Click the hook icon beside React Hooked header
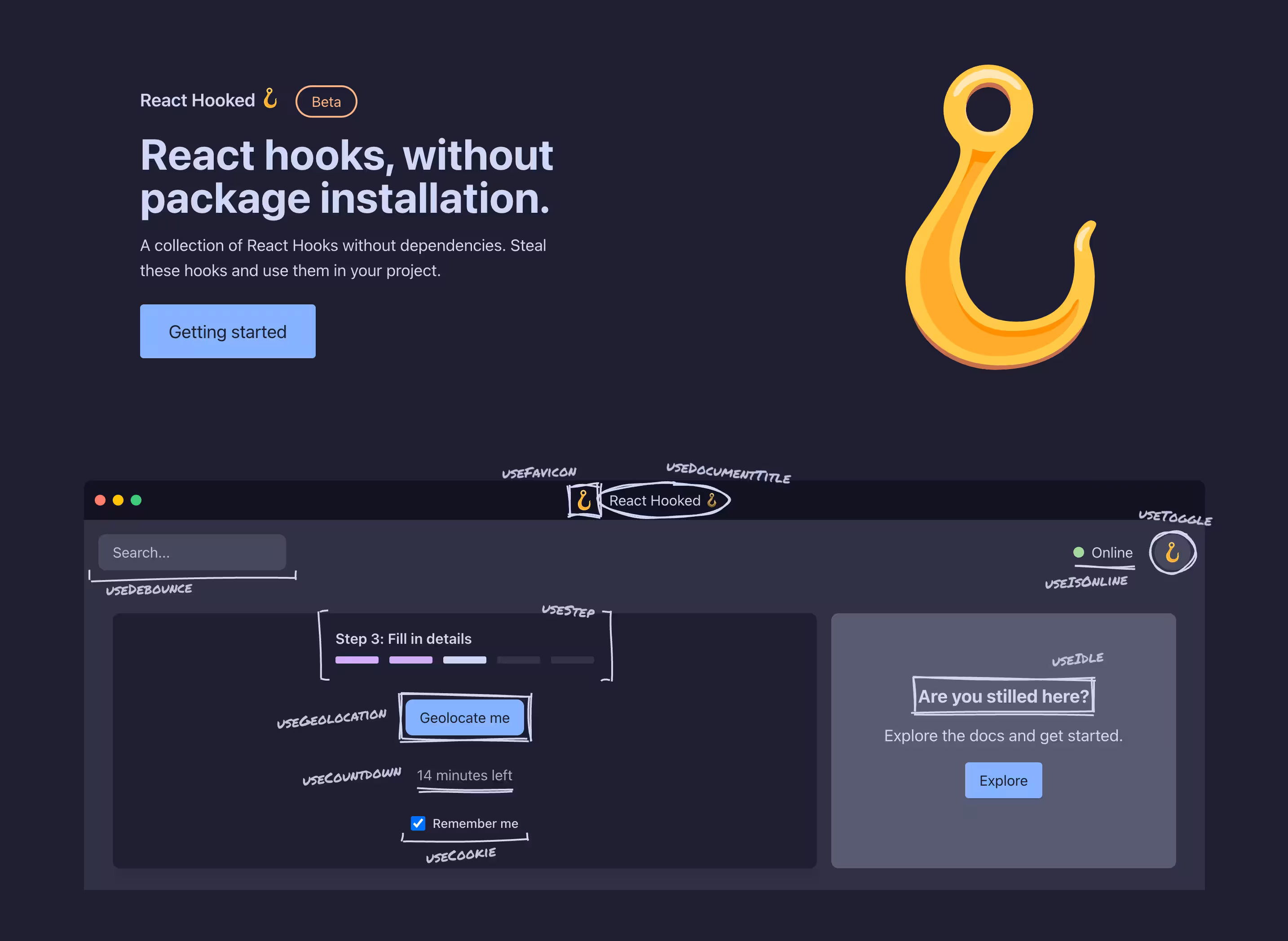 click(270, 98)
